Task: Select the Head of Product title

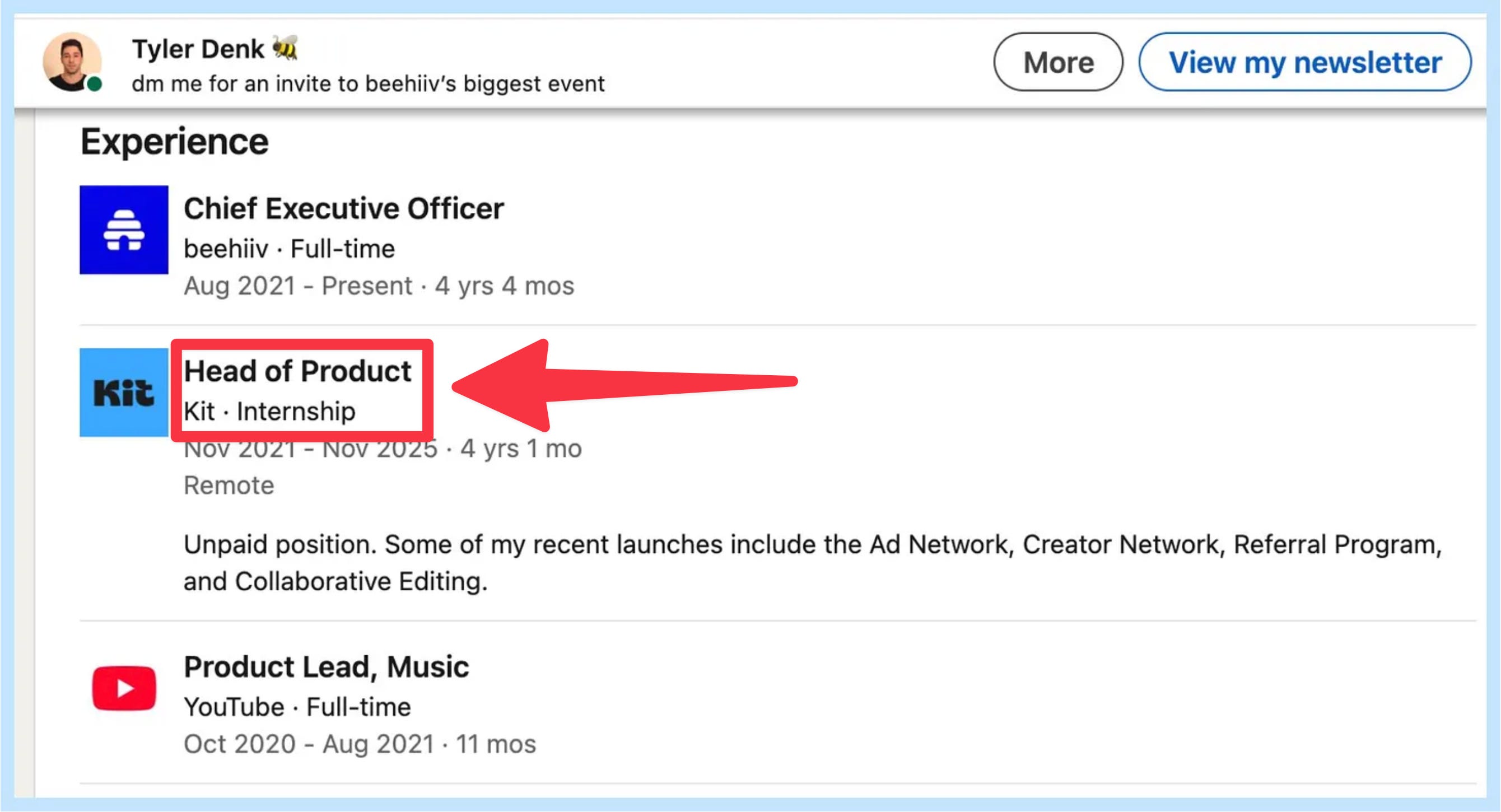Action: [x=297, y=371]
